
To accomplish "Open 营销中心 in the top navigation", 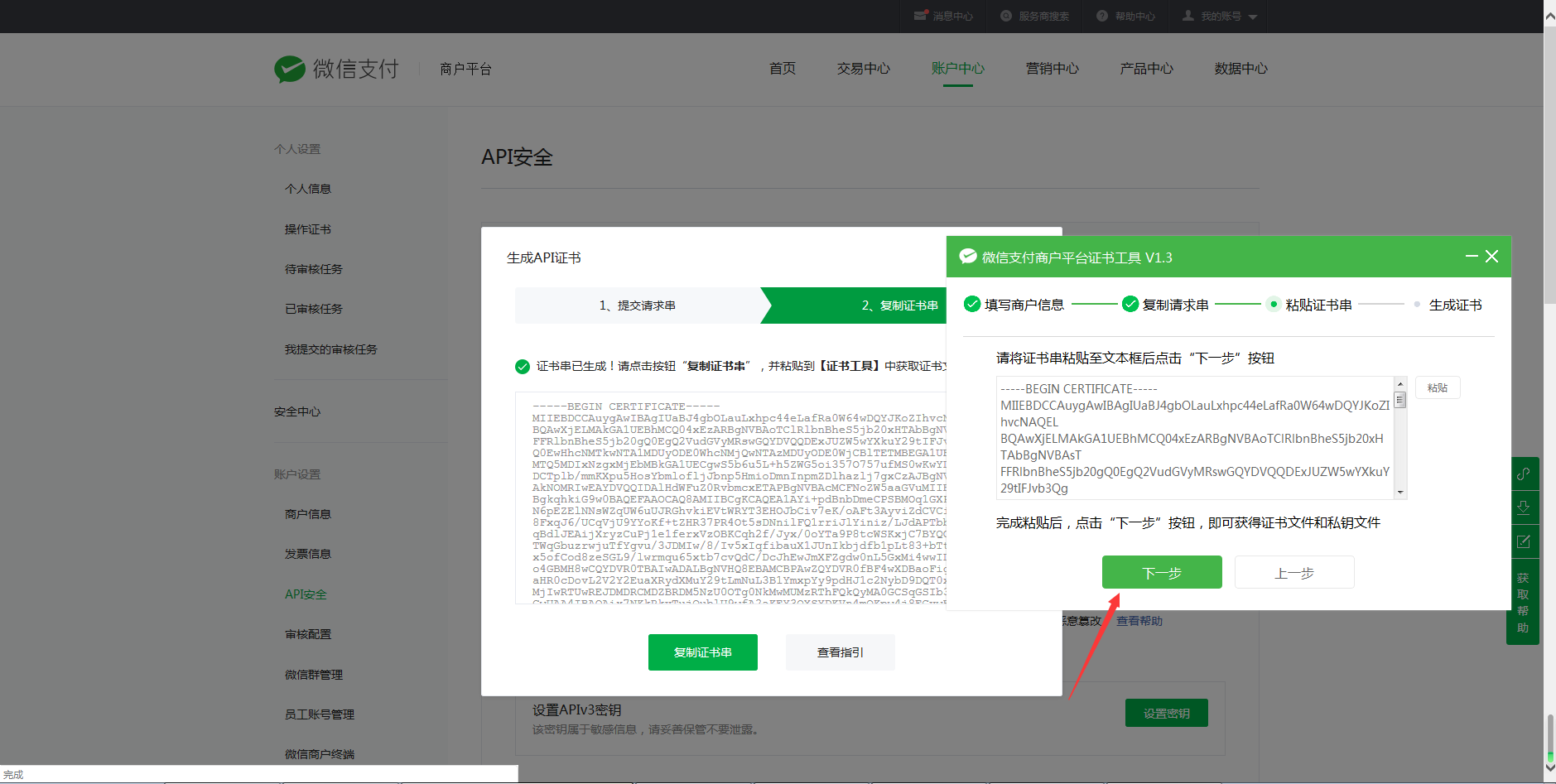I will point(1053,69).
